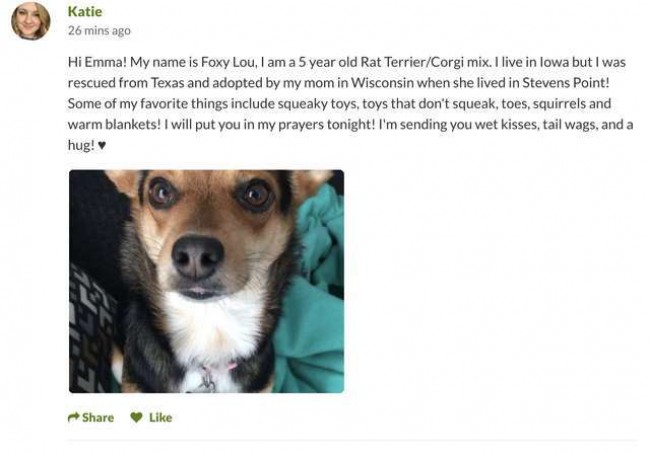
Task: Click the "Like" text label
Action: (x=160, y=417)
